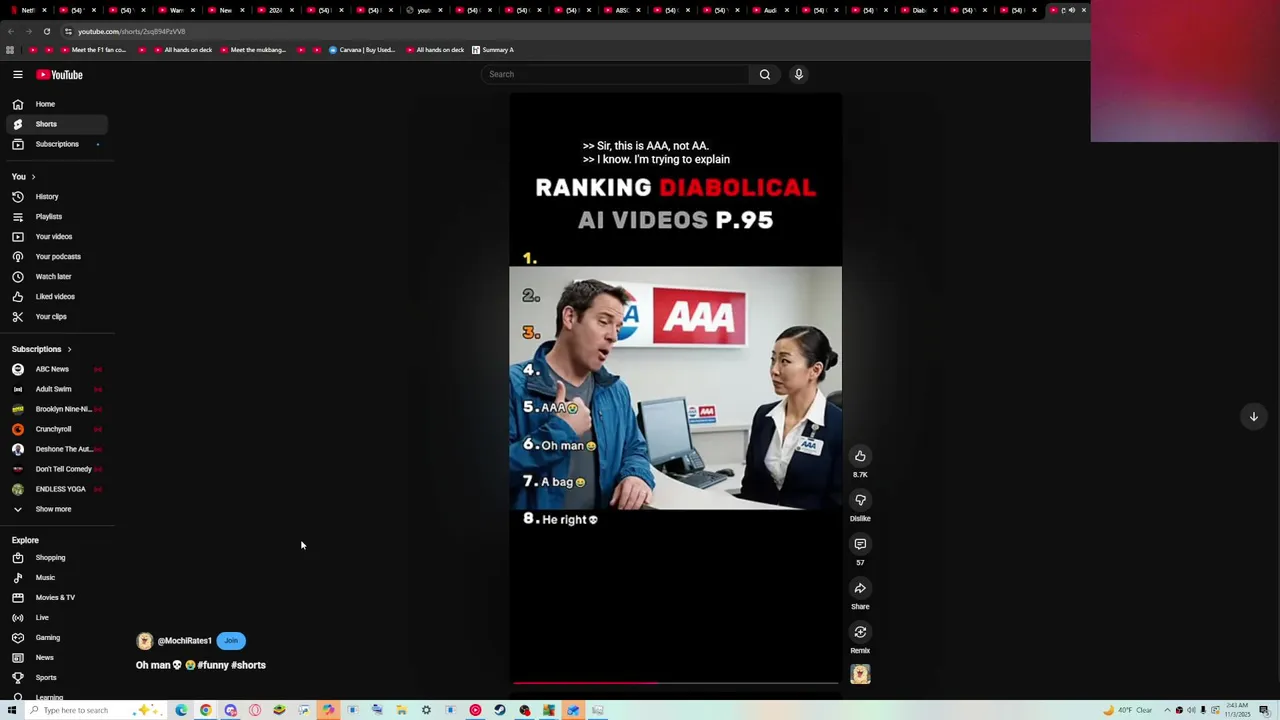The height and width of the screenshot is (720, 1280).
Task: Like this Short with thumbs-up
Action: tap(860, 456)
